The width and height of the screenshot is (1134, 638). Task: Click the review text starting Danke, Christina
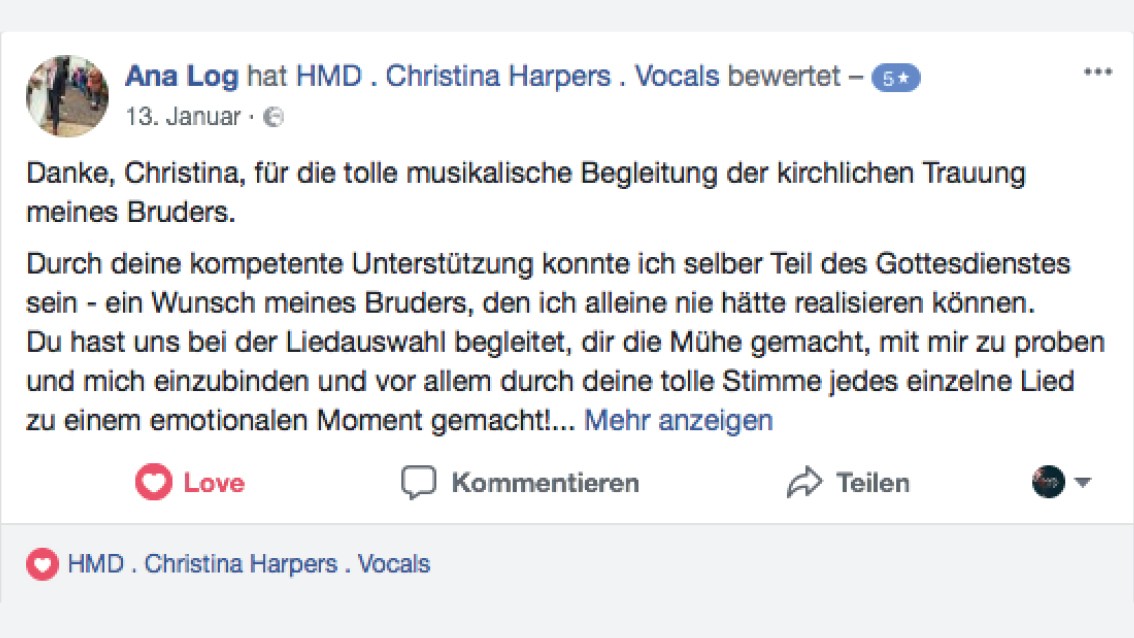point(526,192)
